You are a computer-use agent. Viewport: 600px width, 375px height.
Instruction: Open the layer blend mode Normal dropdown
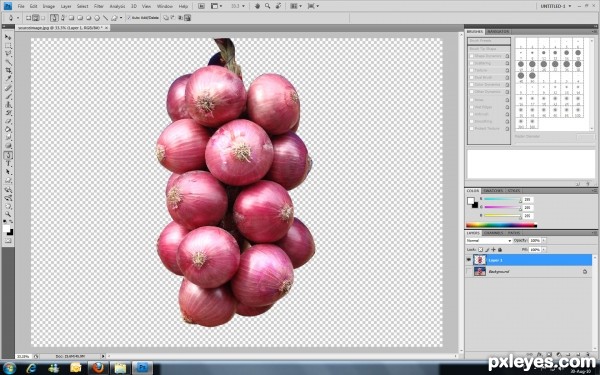pos(489,241)
